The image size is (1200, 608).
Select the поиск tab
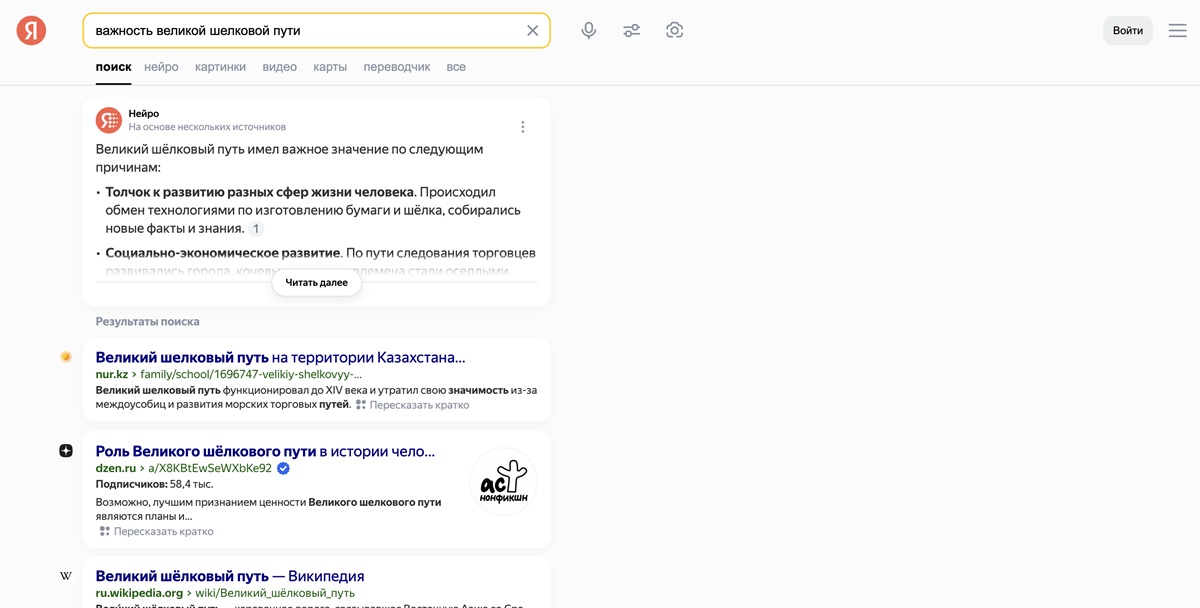pos(113,67)
